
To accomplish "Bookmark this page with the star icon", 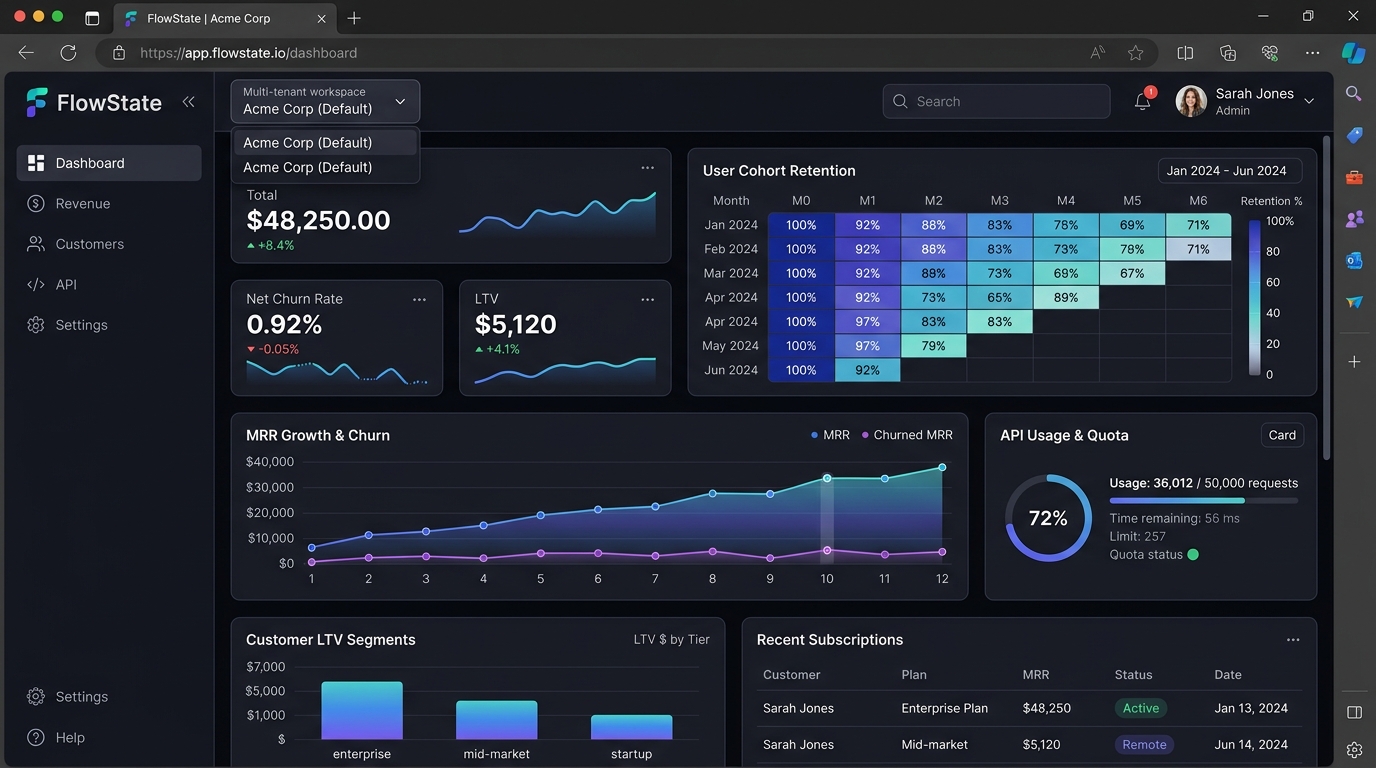I will 1135,53.
